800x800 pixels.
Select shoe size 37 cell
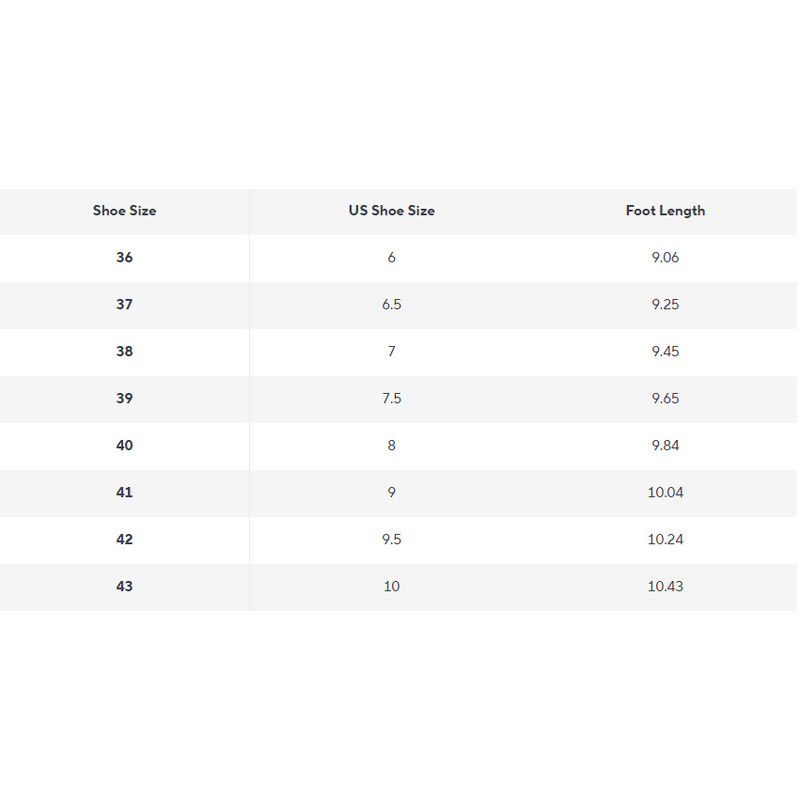(x=124, y=304)
